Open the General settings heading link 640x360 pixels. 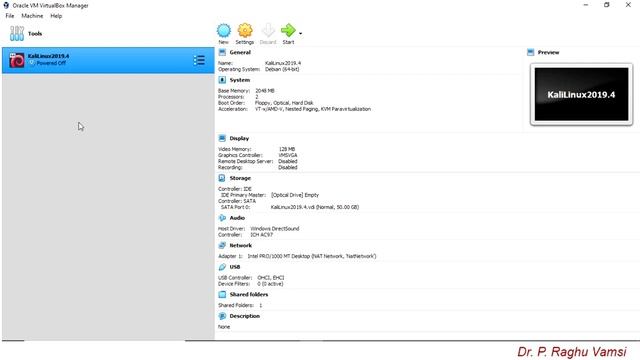240,52
